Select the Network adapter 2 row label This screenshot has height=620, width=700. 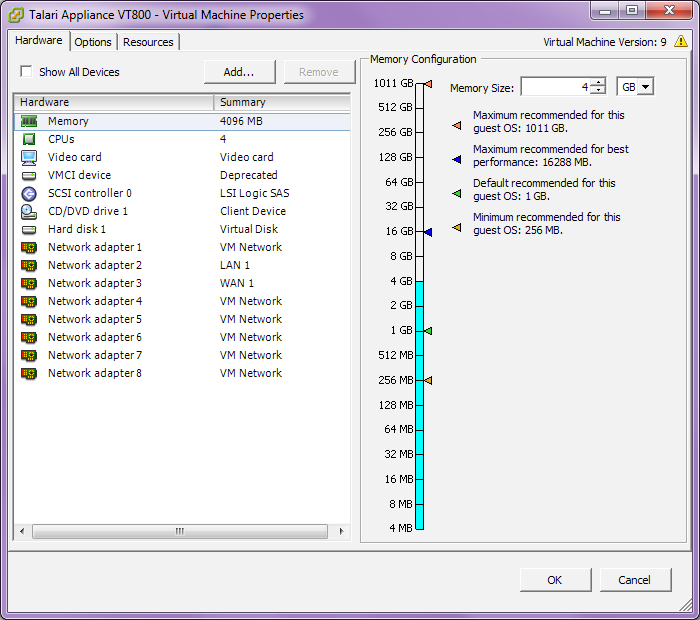[95, 265]
